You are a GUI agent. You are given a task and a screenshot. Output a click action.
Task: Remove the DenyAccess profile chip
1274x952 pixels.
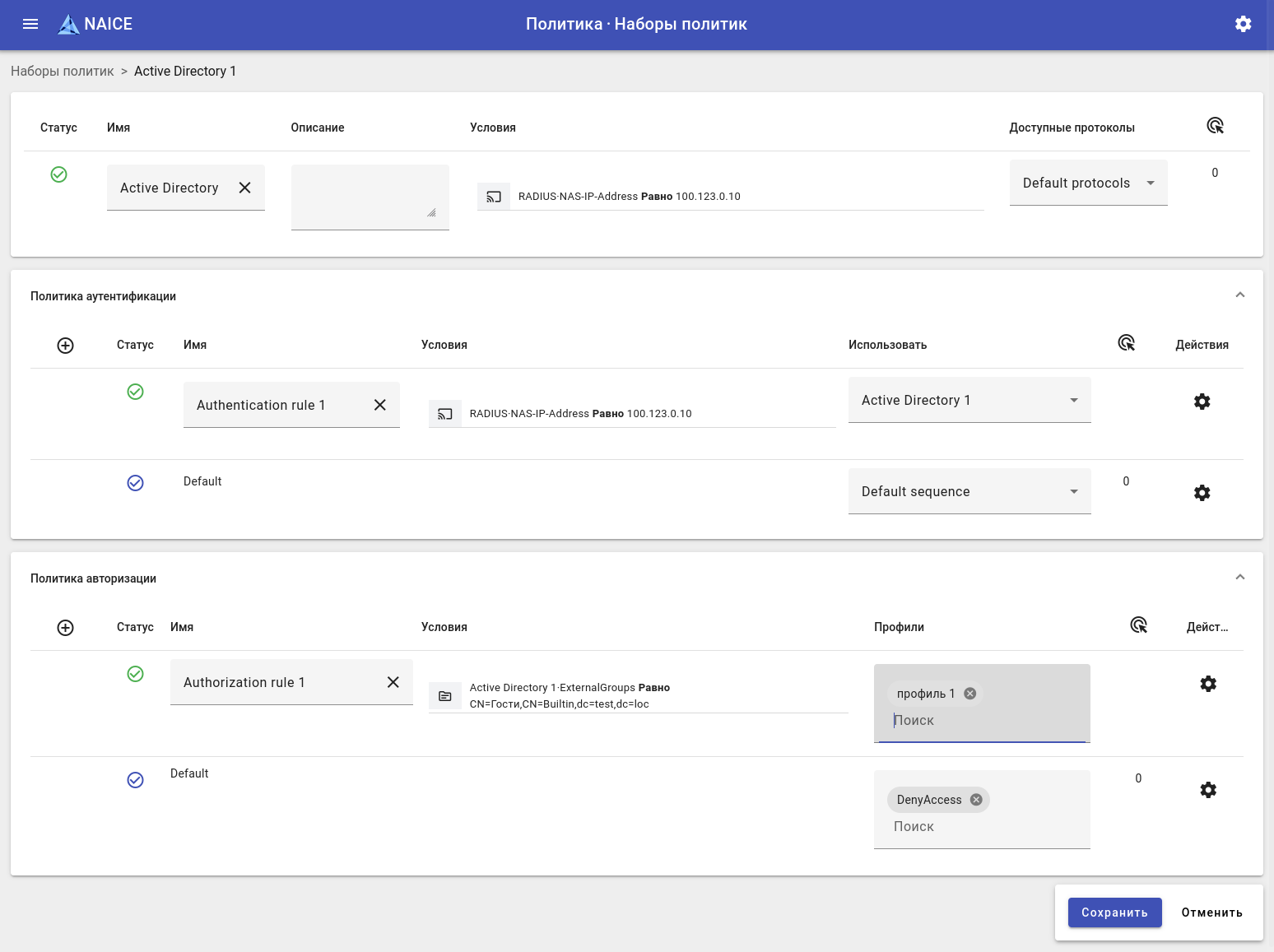(x=976, y=800)
